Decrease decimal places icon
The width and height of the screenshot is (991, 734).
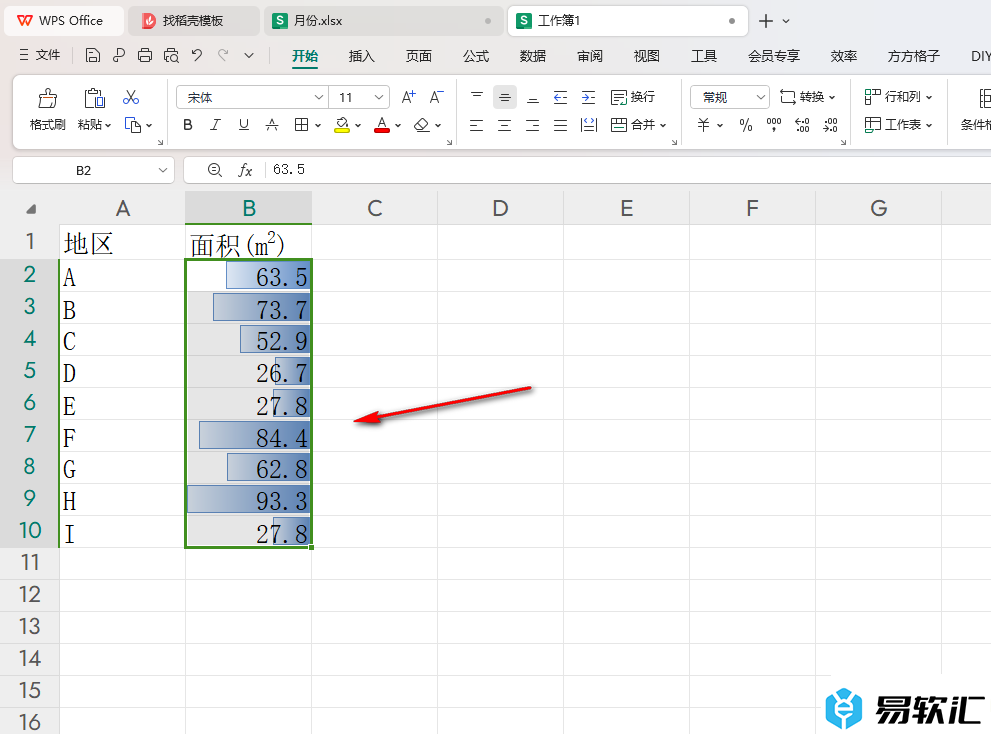pyautogui.click(x=830, y=125)
